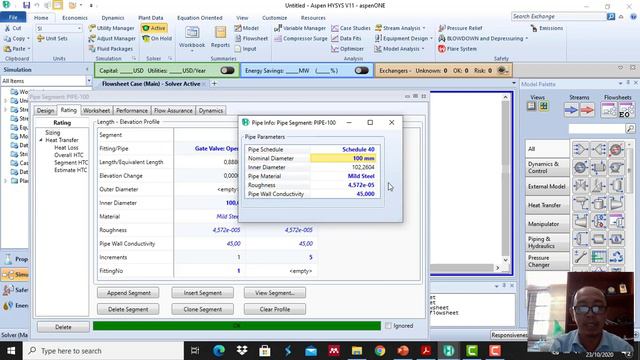Open Data Fits
This screenshot has height=360, width=640.
(346, 38)
